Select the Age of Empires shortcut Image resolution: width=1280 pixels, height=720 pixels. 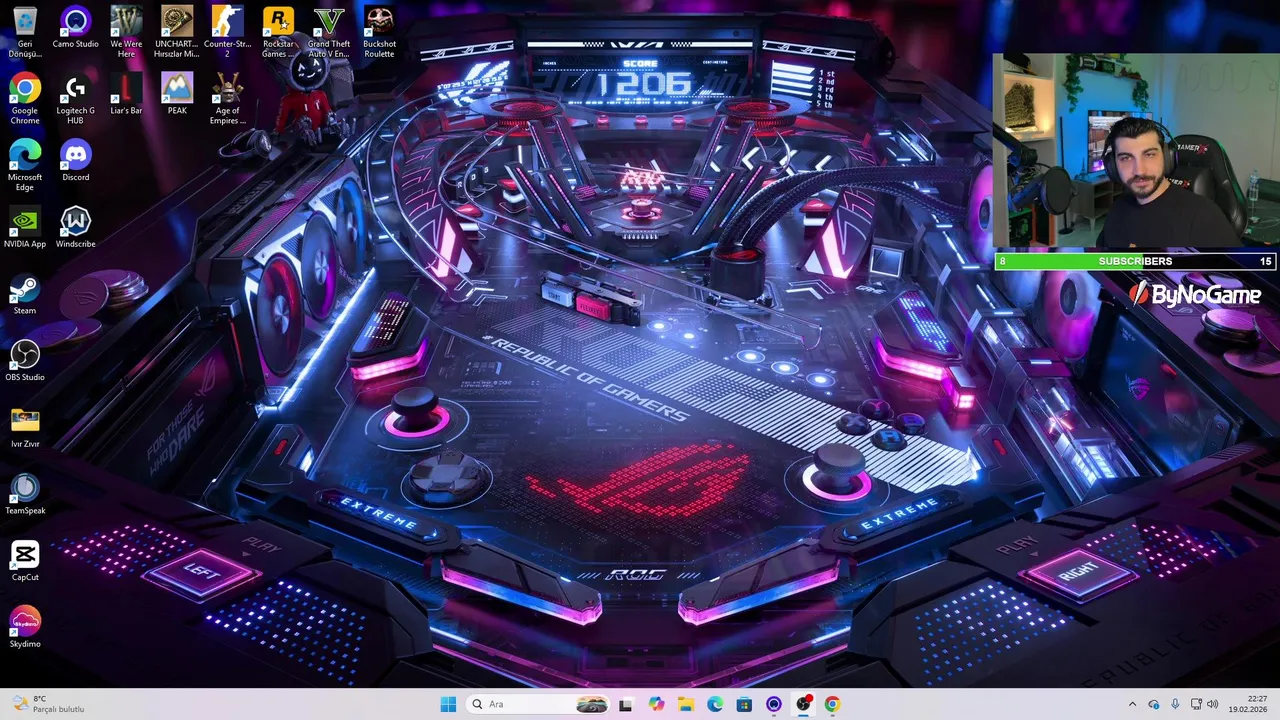pos(228,99)
